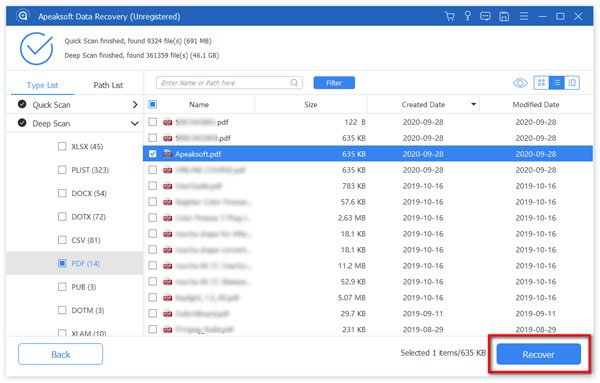Check the CSV (81) type checkbox
This screenshot has width=600, height=383.
pyautogui.click(x=62, y=240)
